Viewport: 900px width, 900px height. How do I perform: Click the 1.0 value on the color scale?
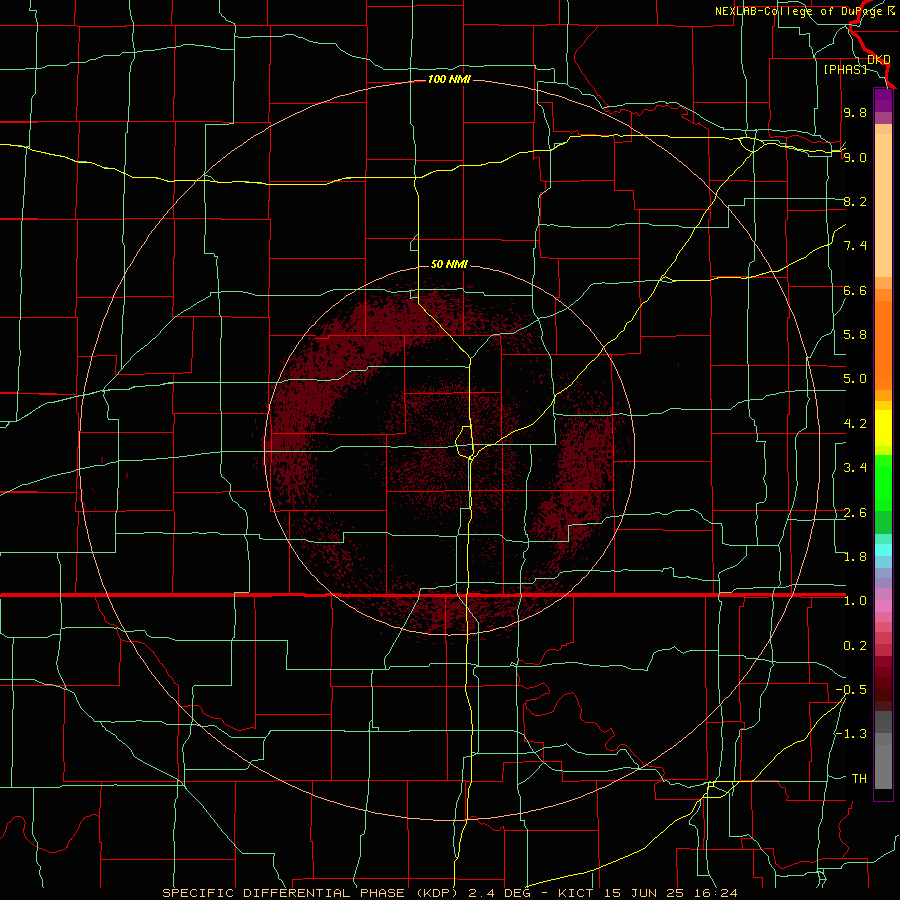coord(855,601)
